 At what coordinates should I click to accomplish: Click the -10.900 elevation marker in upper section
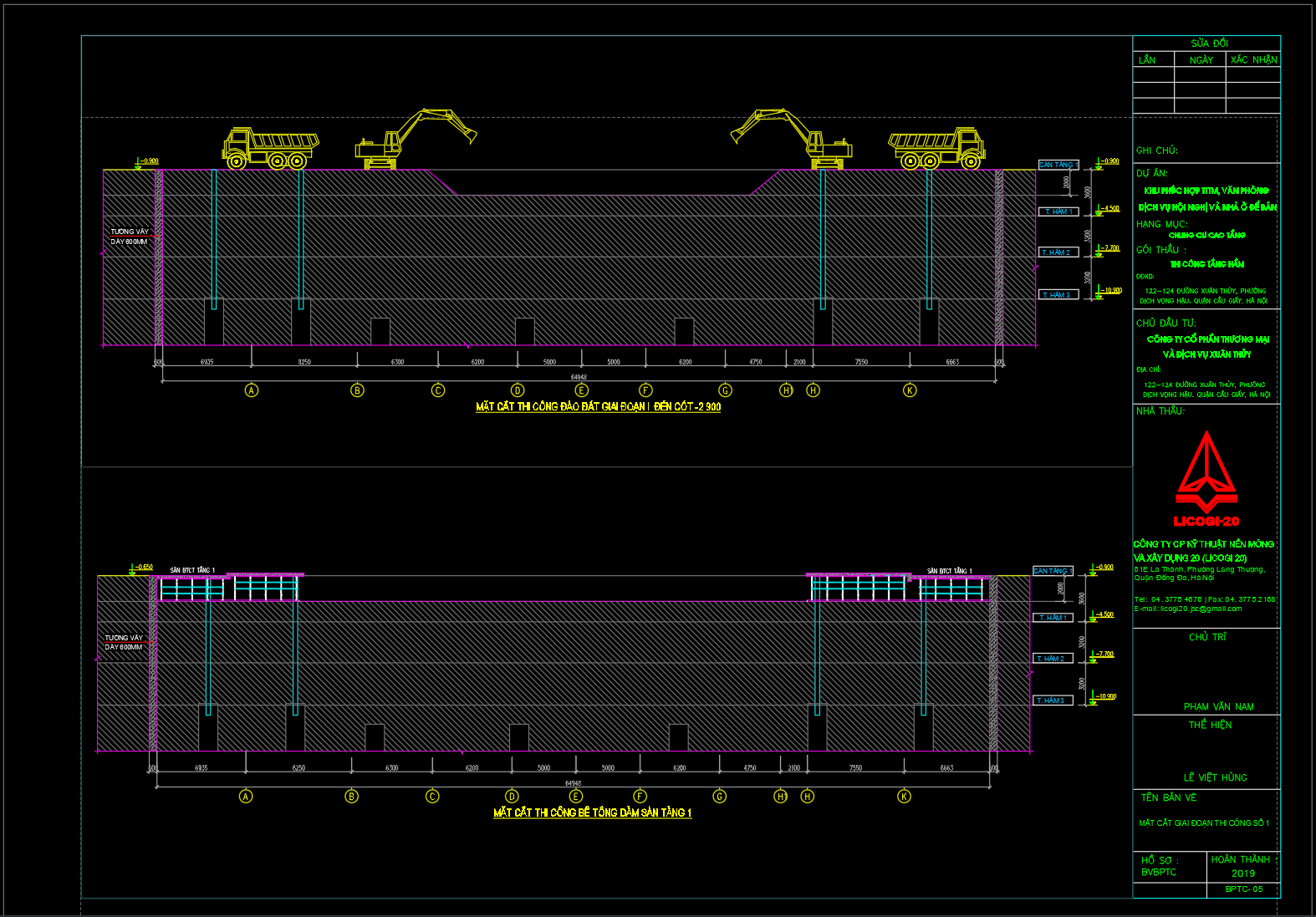pos(1110,291)
